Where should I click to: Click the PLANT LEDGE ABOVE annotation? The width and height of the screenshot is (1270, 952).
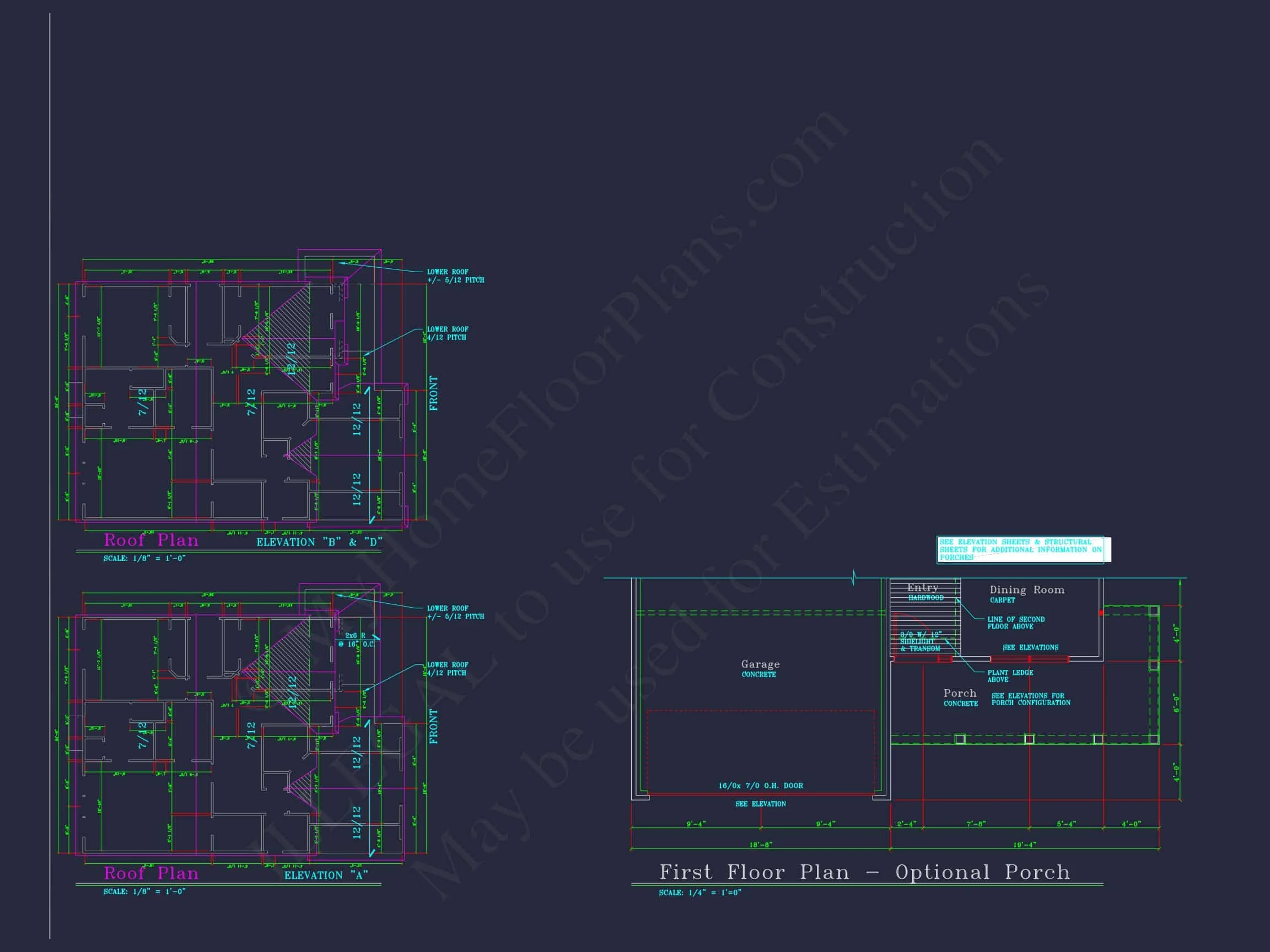(1009, 675)
